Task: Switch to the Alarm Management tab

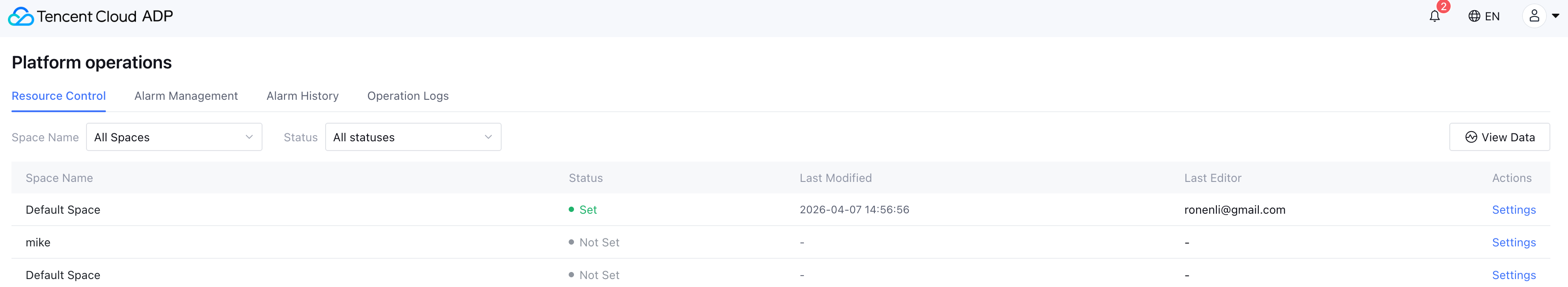Action: coord(186,96)
